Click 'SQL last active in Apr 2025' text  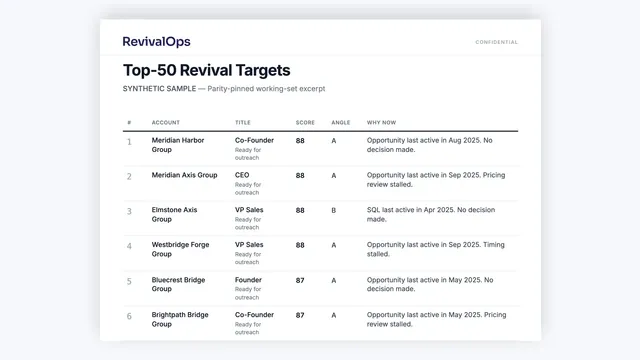[x=410, y=210]
